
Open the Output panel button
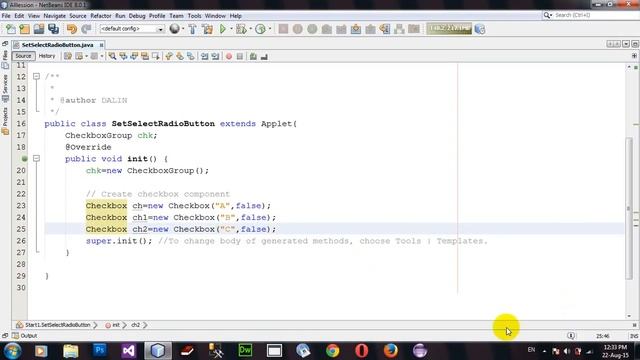pos(25,336)
